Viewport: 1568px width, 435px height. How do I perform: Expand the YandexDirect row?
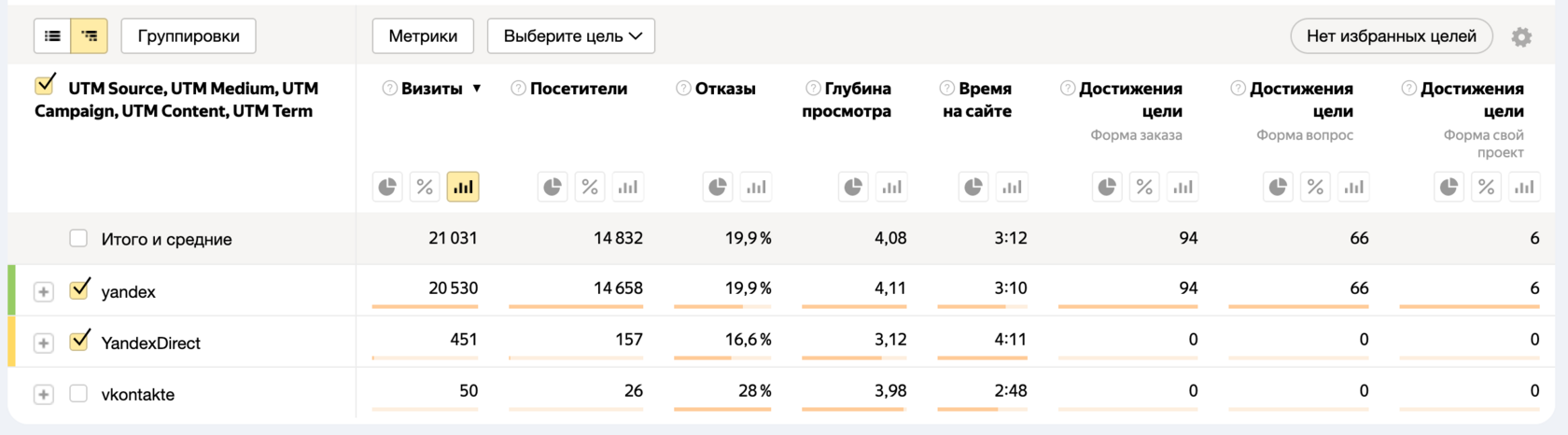[43, 344]
